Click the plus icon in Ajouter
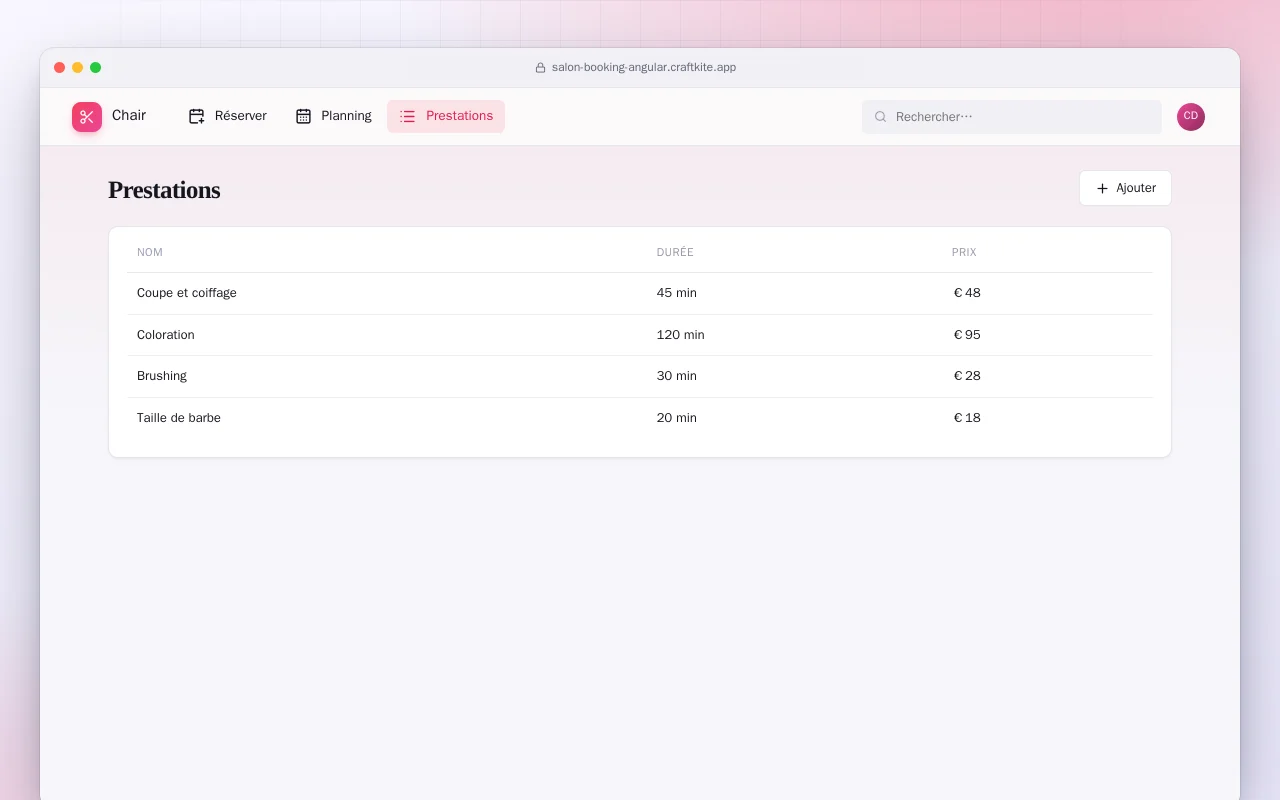Screen dimensions: 1280x800 (x=1102, y=188)
